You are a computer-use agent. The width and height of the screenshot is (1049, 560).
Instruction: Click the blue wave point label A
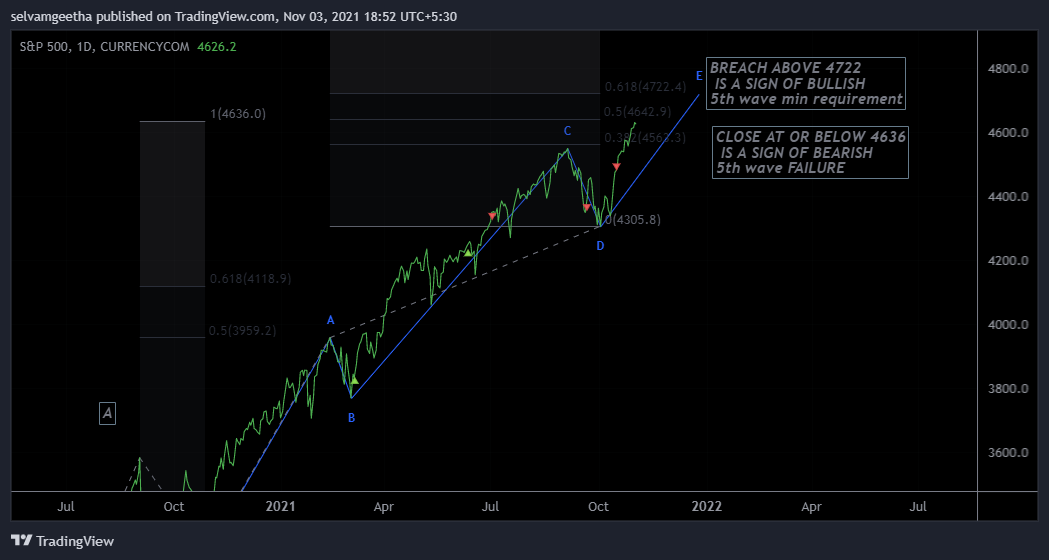coord(330,320)
